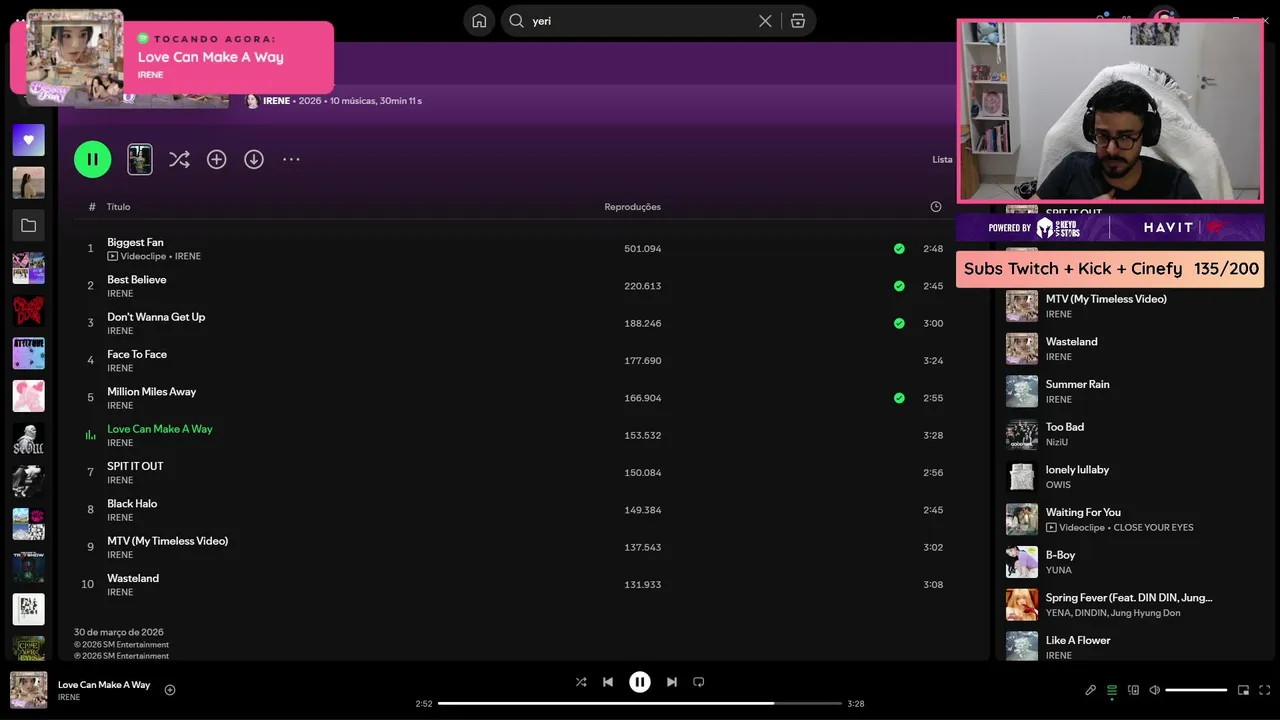The height and width of the screenshot is (720, 1280).
Task: Toggle saved checkmark for Don't Wanna Get Up
Action: [x=899, y=323]
